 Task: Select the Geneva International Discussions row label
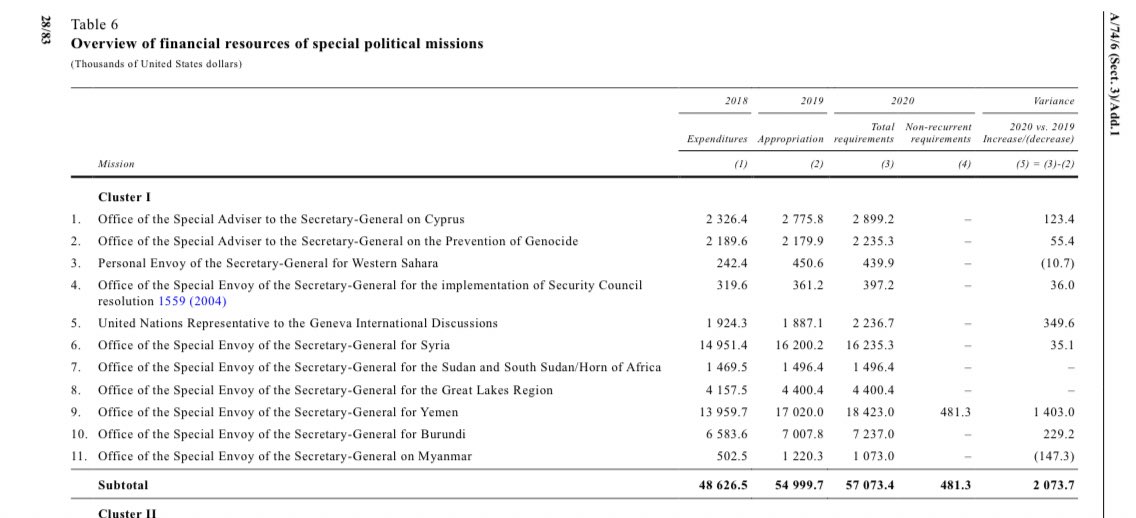pos(297,323)
